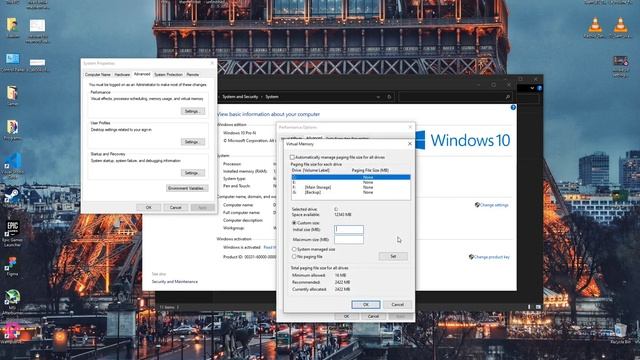Click OK in Performance Options behind dialog

pos(346,316)
